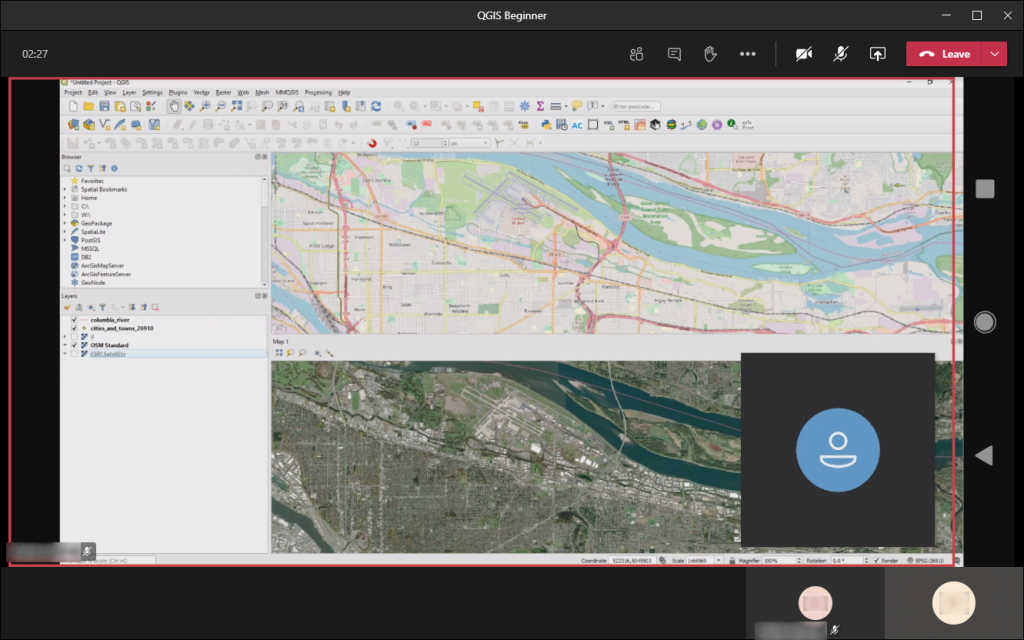Viewport: 1024px width, 640px height.
Task: Click the red snapping magnet icon
Action: pyautogui.click(x=372, y=143)
